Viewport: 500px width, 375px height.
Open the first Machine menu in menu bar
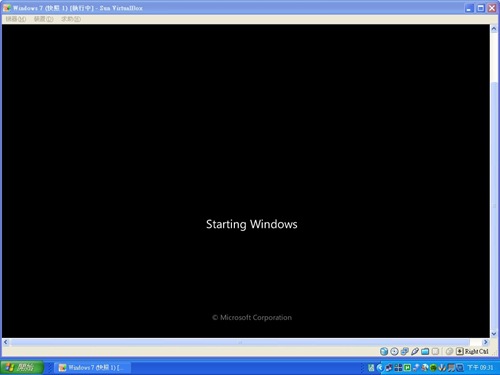pyautogui.click(x=16, y=19)
